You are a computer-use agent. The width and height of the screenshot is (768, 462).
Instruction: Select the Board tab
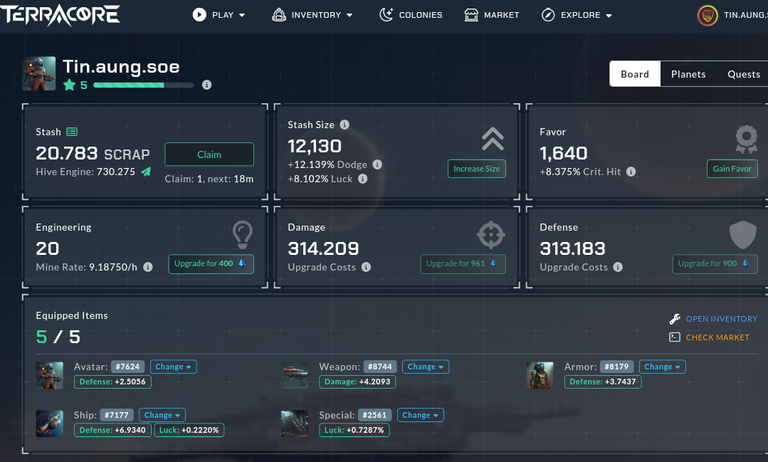coord(635,74)
